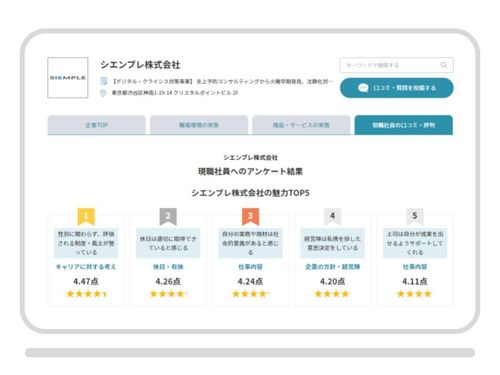Click the company address text line
The width and height of the screenshot is (500, 375).
175,93
